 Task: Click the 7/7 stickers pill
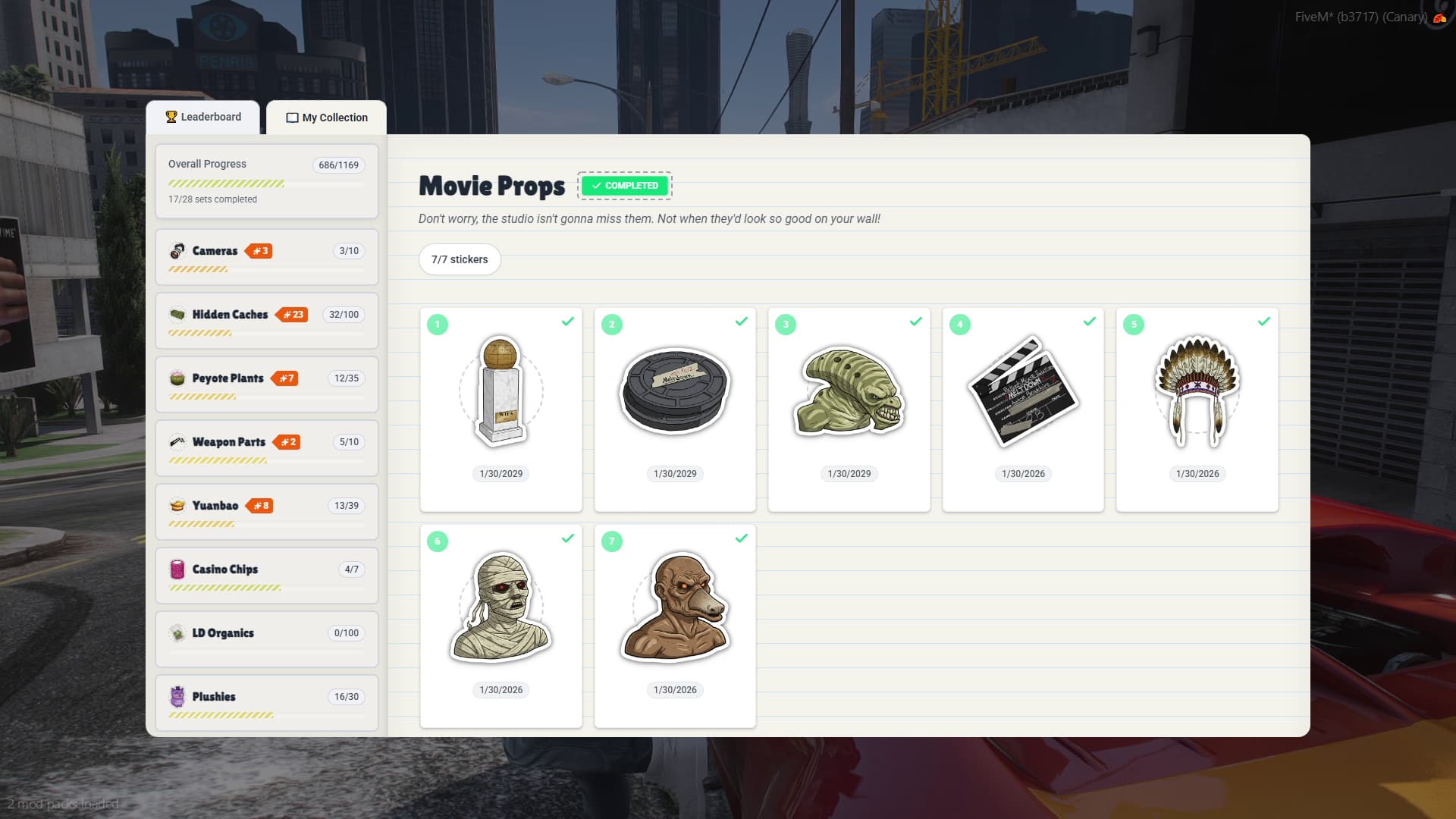(460, 259)
